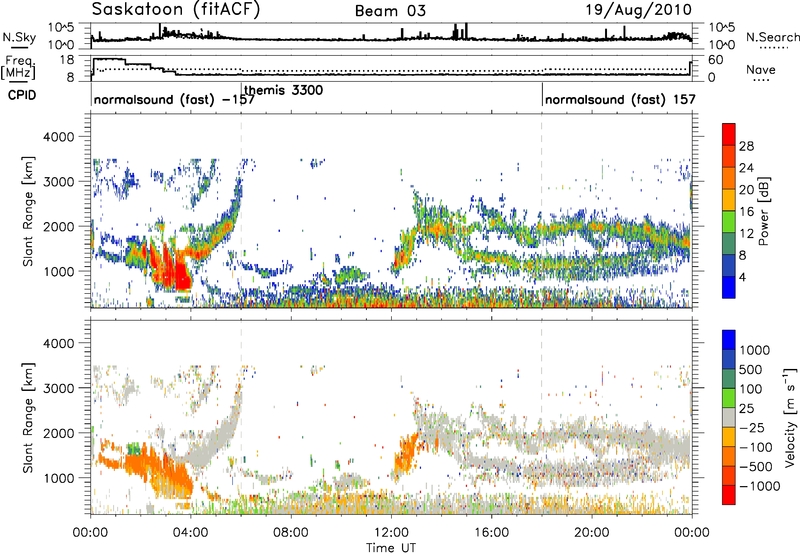Click '3000' on the velocity panel range axis

click(58, 388)
